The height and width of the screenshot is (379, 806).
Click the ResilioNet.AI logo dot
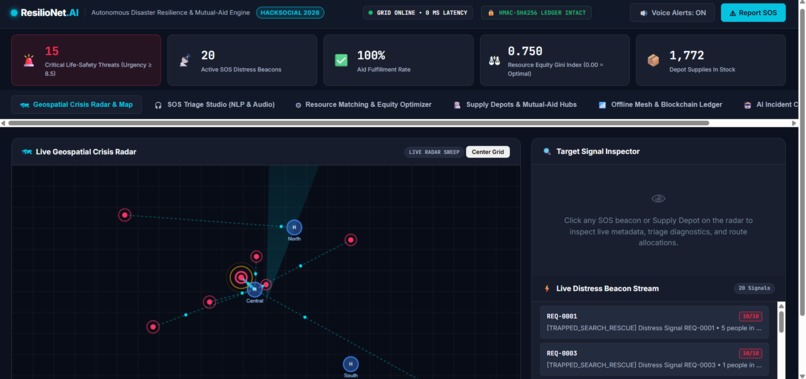pyautogui.click(x=14, y=13)
